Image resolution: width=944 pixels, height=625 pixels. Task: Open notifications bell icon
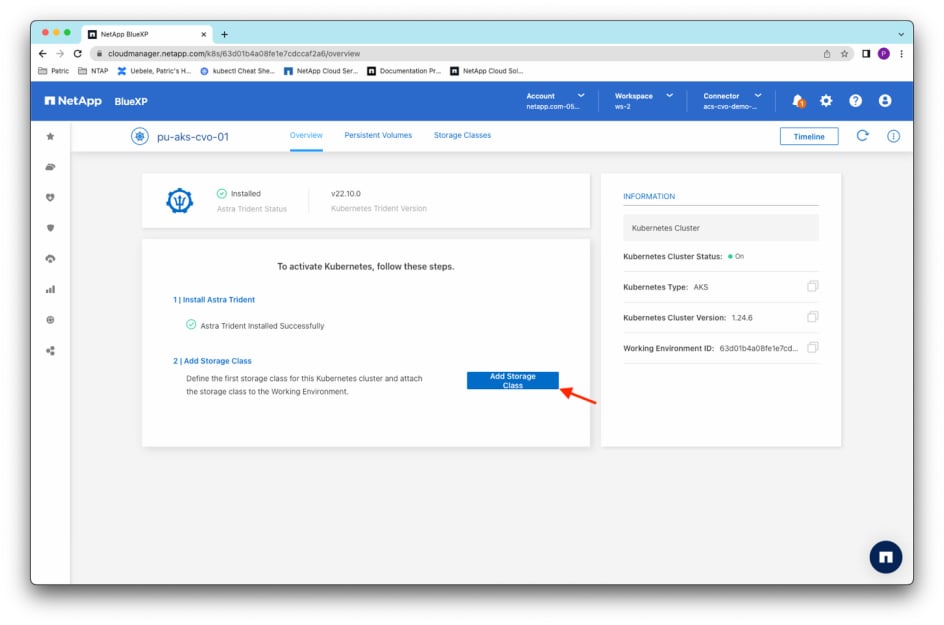798,101
